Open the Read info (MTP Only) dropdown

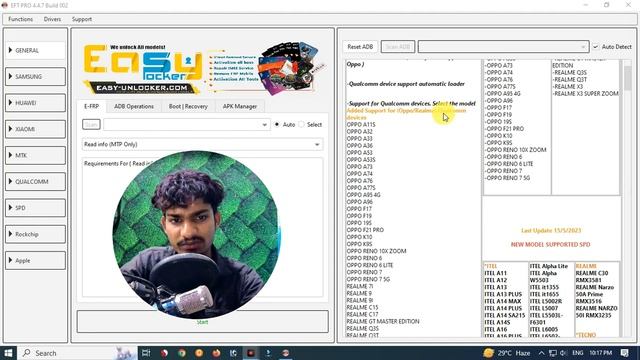click(202, 144)
